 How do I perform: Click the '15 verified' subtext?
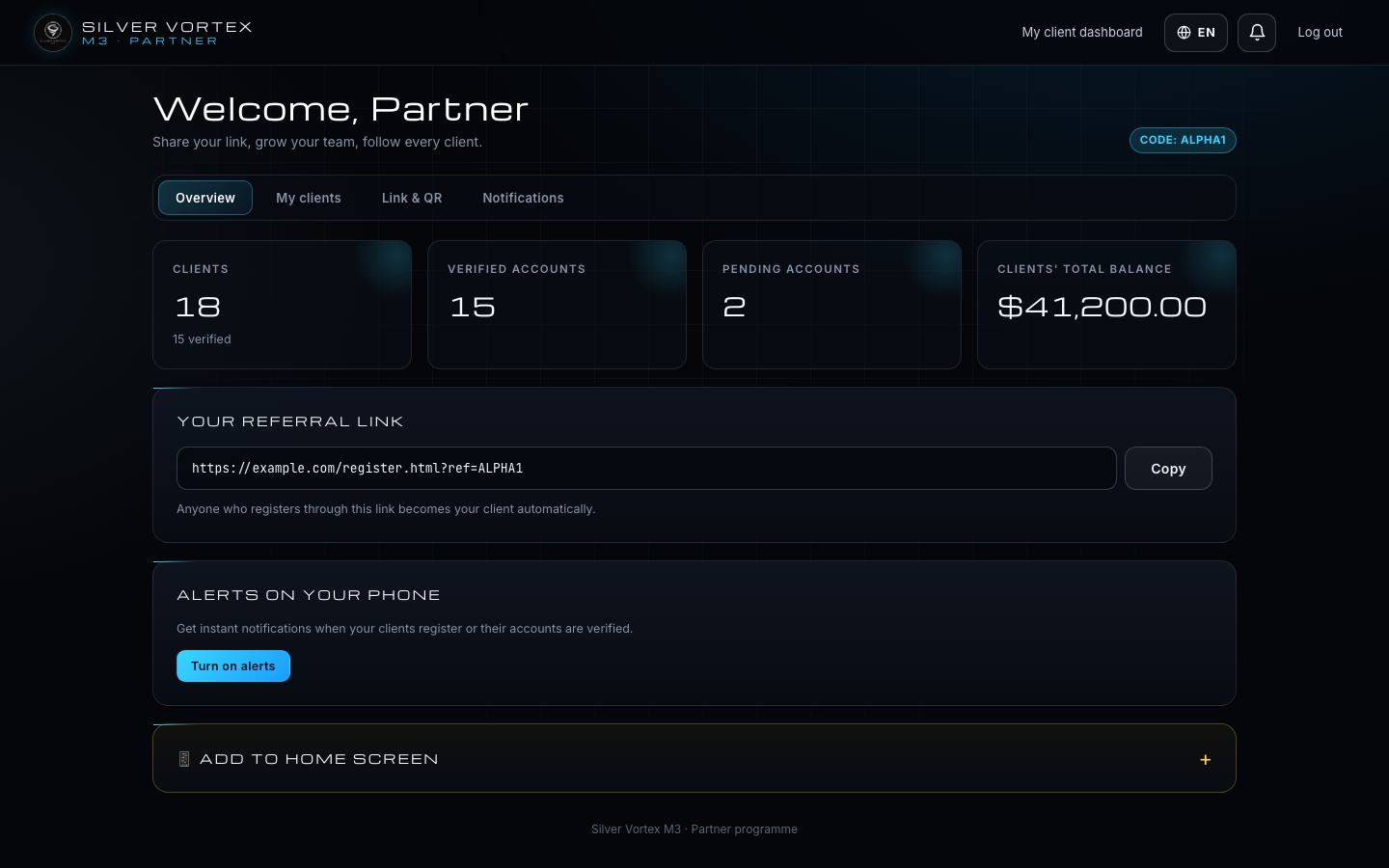coord(202,339)
